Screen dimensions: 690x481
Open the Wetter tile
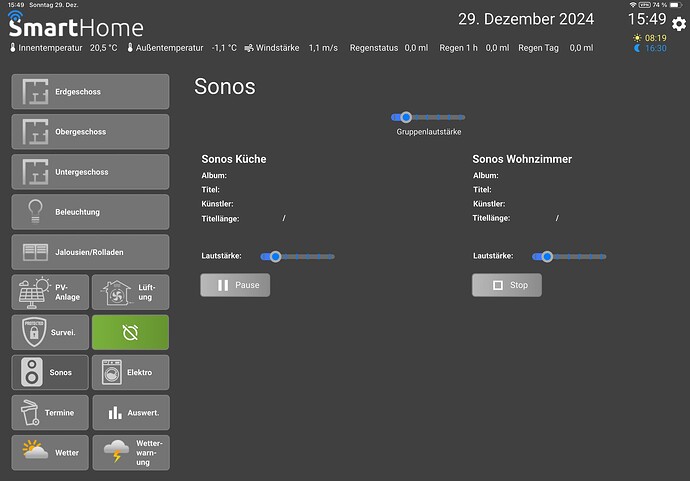(x=50, y=453)
